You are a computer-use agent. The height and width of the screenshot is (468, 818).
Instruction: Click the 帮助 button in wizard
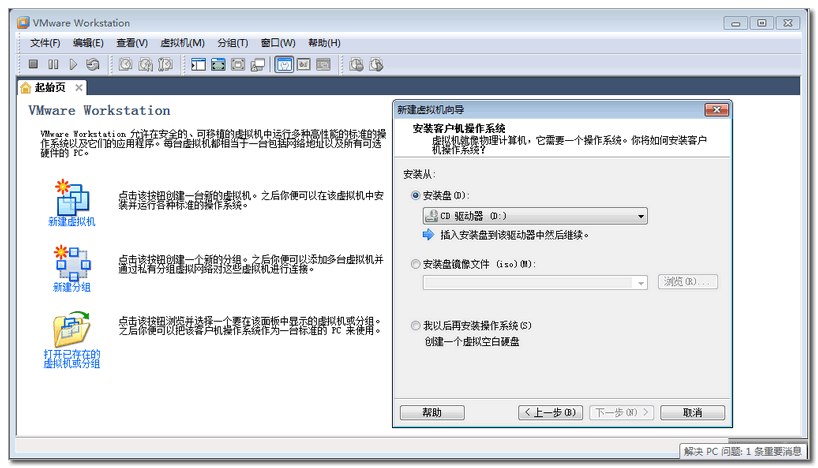coord(432,413)
